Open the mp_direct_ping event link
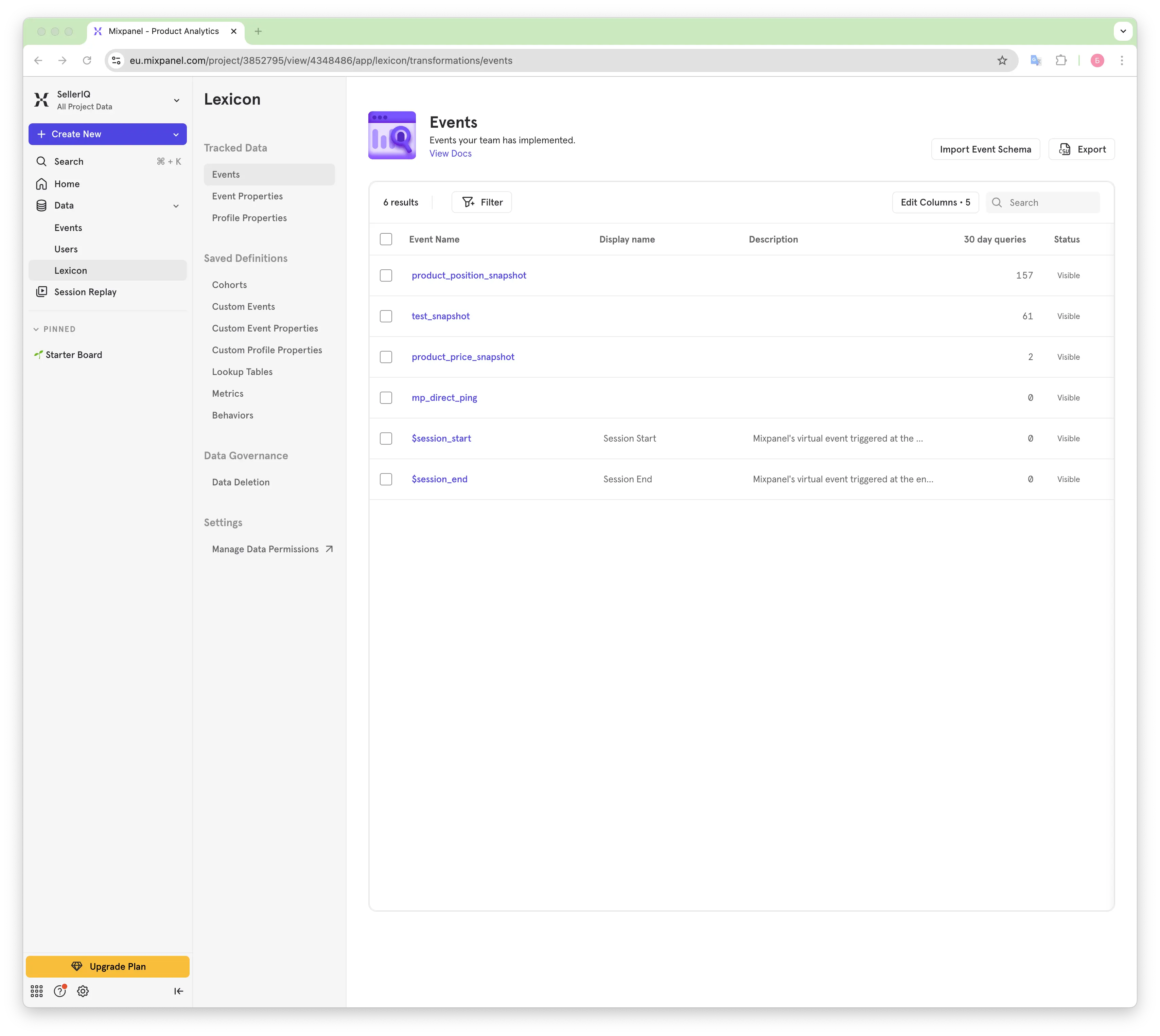This screenshot has height=1036, width=1160. (444, 398)
